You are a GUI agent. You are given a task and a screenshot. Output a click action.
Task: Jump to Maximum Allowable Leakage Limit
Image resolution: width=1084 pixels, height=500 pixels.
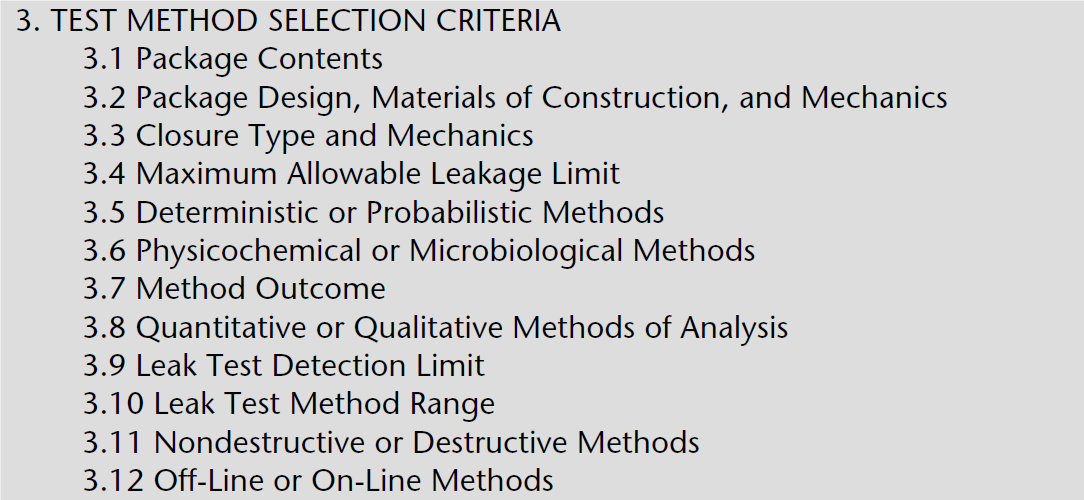pyautogui.click(x=351, y=174)
